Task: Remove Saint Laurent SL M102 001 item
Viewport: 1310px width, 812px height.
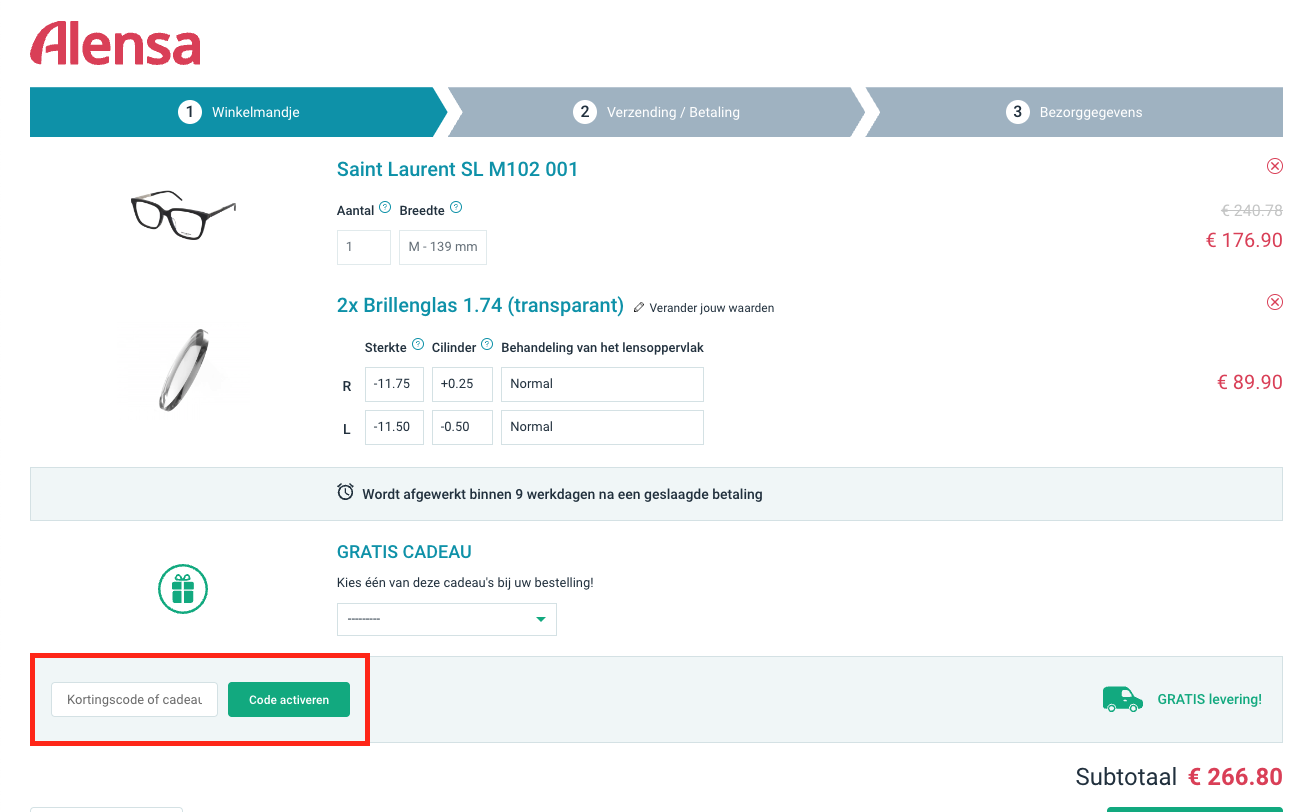Action: click(x=1274, y=166)
